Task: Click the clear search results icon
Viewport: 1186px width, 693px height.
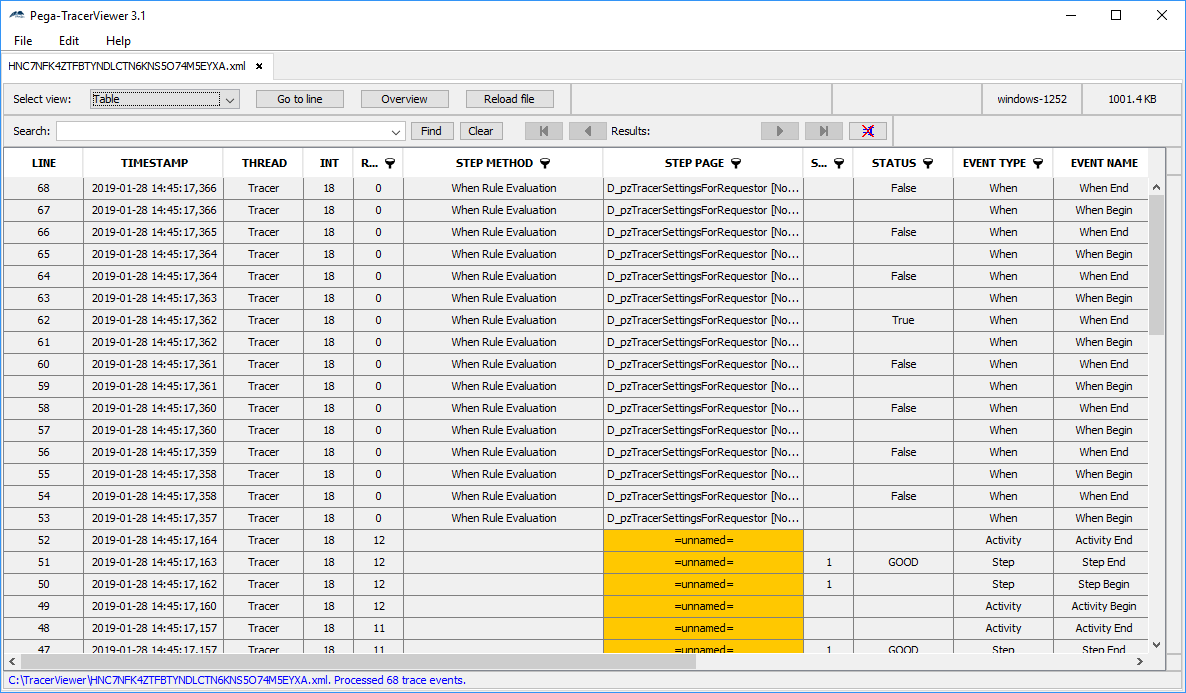Action: pyautogui.click(x=868, y=131)
